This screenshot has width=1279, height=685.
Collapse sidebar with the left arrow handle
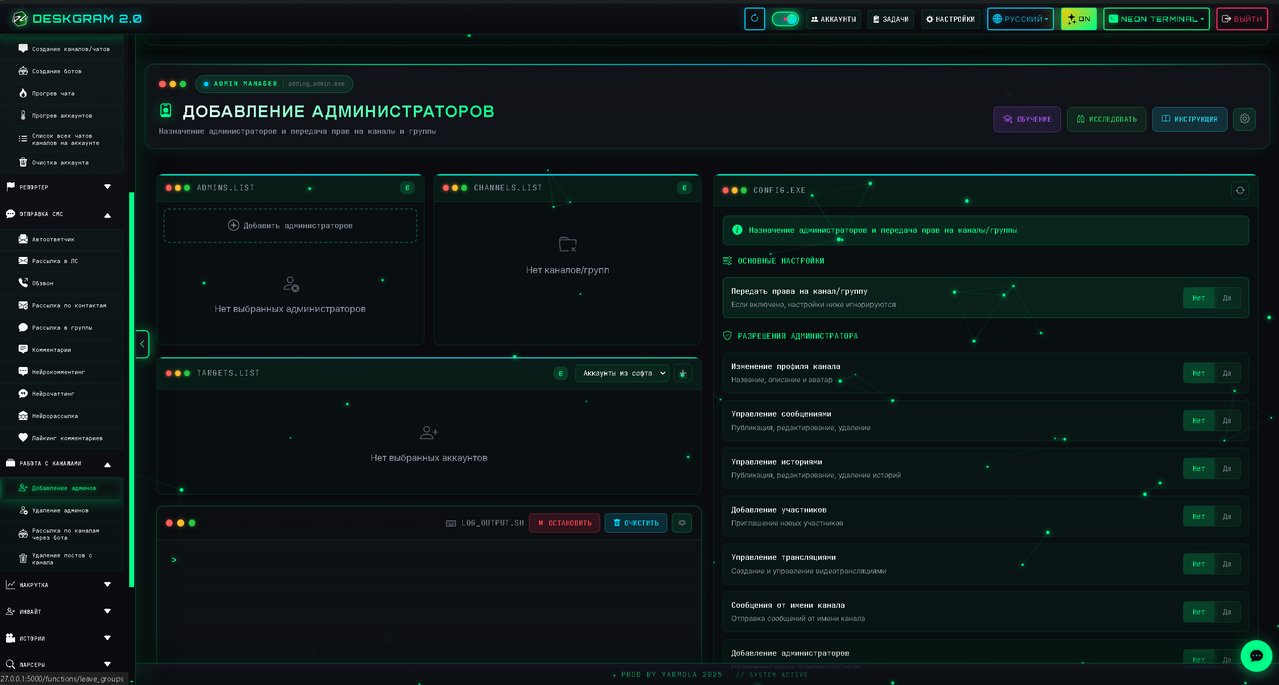(142, 344)
